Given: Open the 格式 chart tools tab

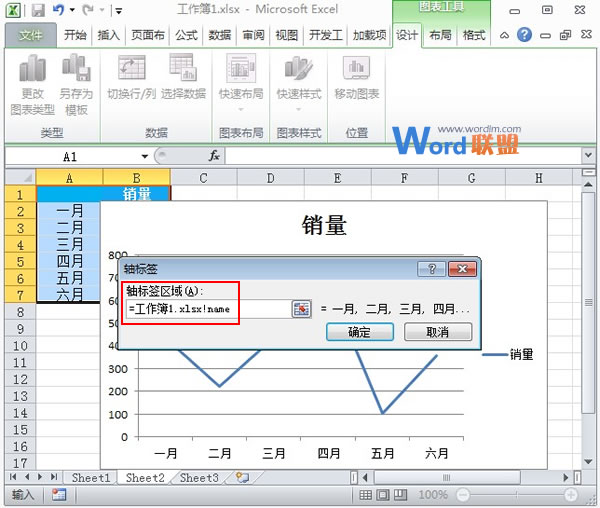Looking at the screenshot, I should tap(474, 36).
